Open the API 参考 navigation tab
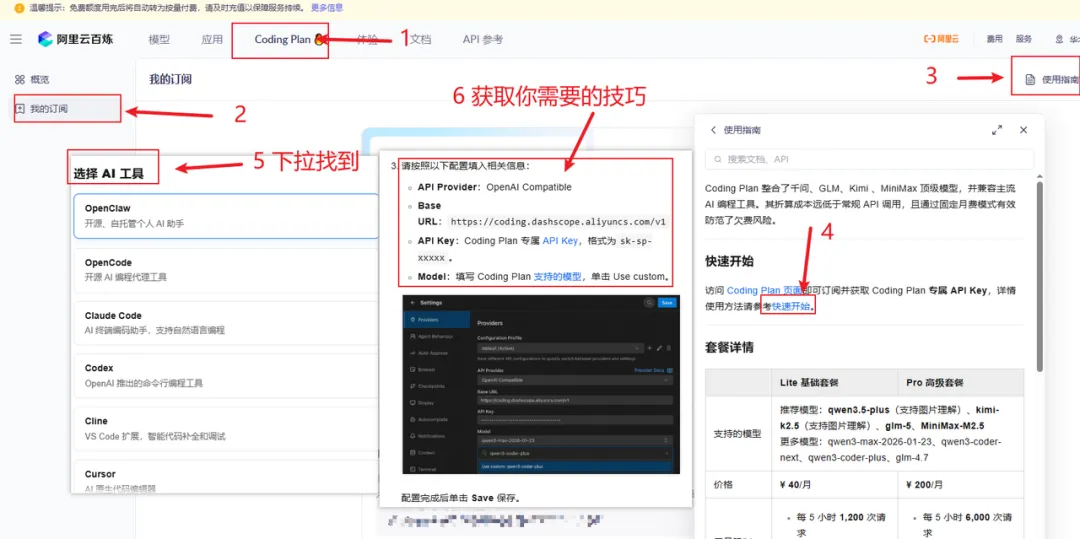This screenshot has height=539, width=1080. 483,39
